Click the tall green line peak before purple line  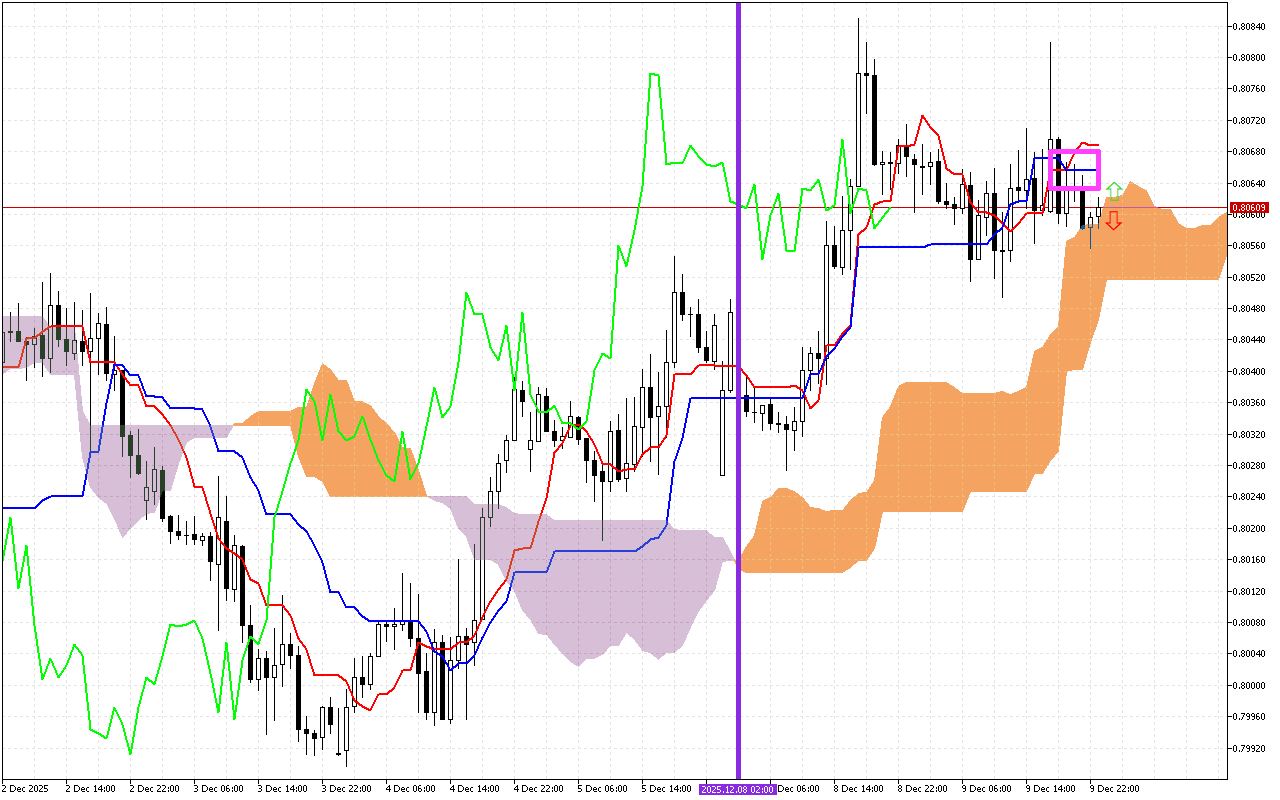coord(654,75)
